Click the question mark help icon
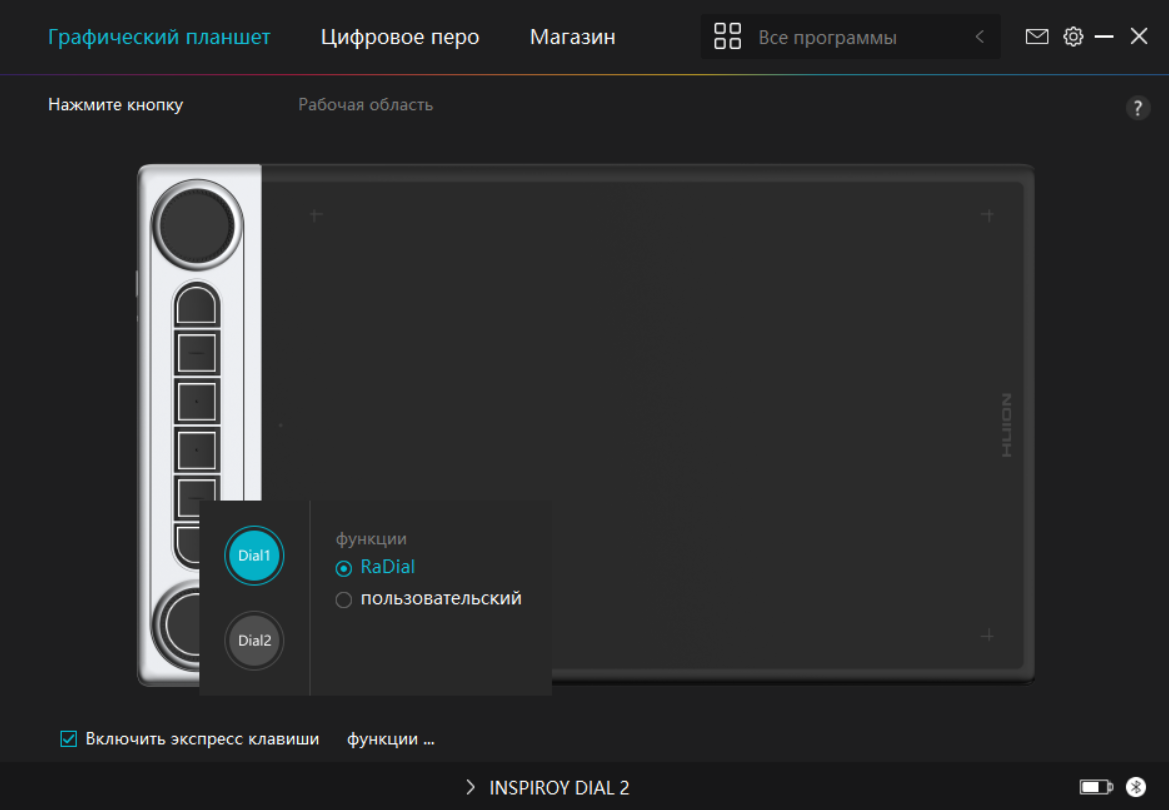 pyautogui.click(x=1138, y=109)
